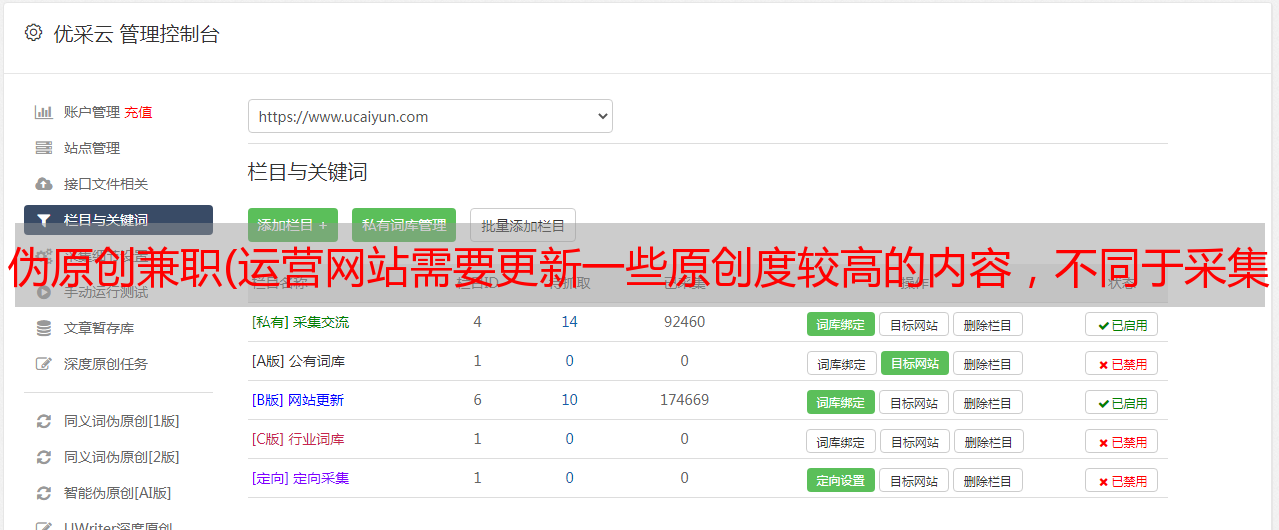
Task: Select 栏目与关键词 in the sidebar
Action: pyautogui.click(x=118, y=220)
